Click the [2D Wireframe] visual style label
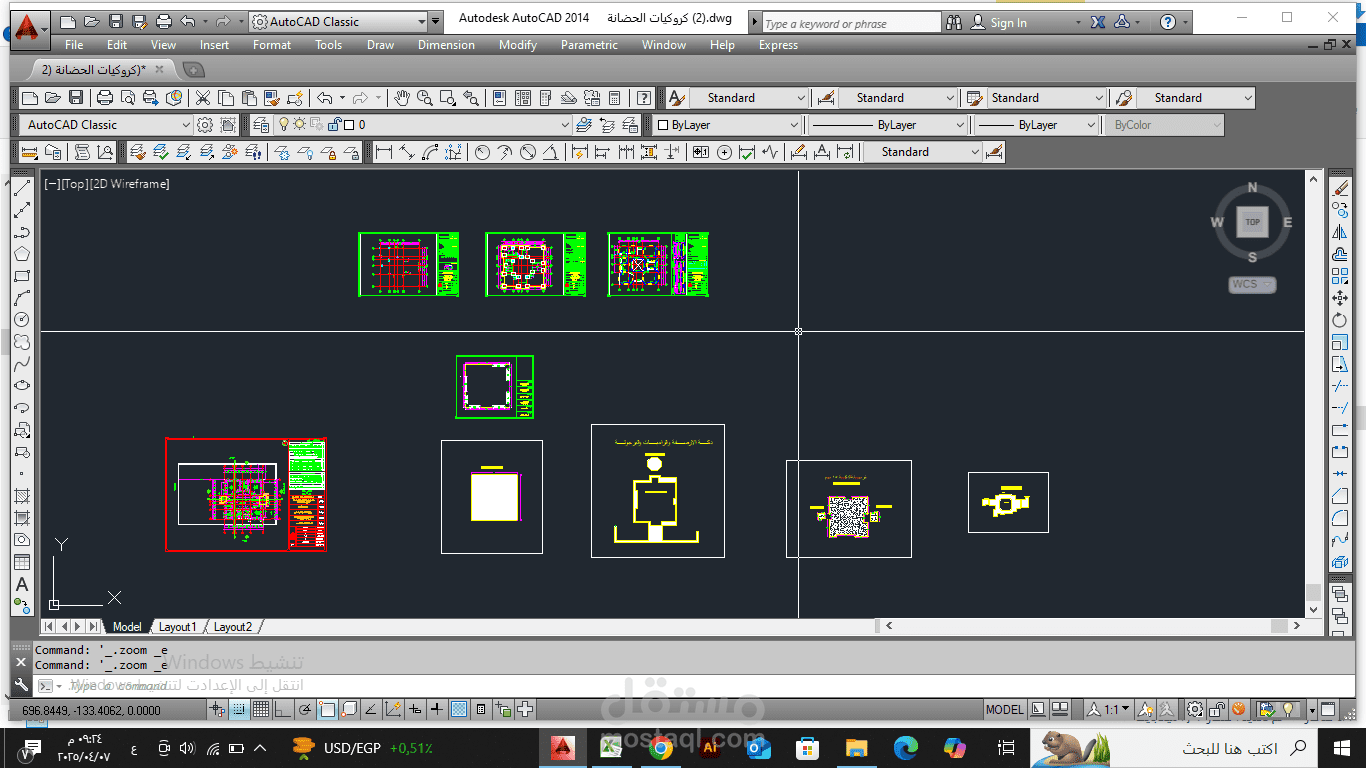Viewport: 1366px width, 768px height. (x=129, y=184)
